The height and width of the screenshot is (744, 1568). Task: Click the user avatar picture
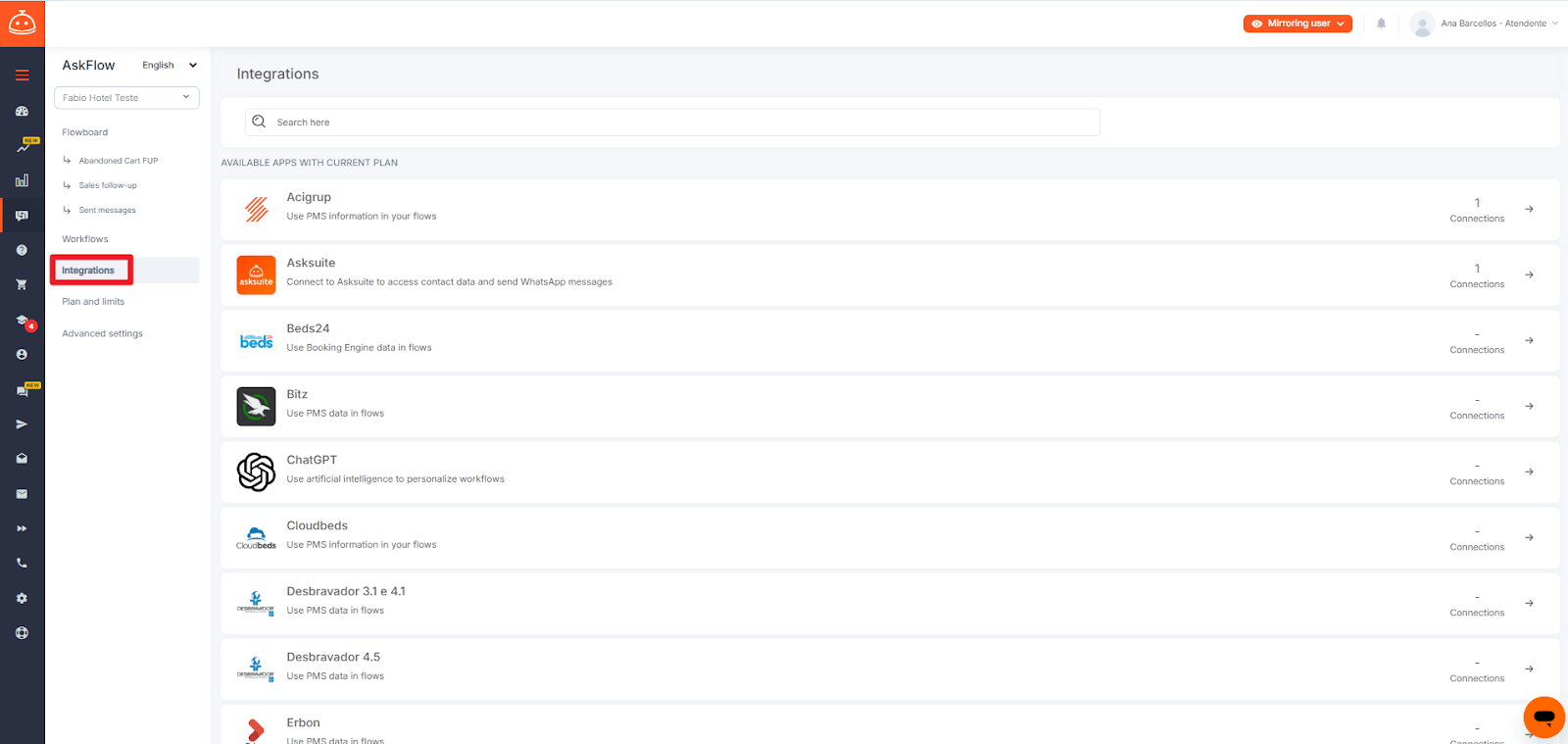click(1422, 24)
